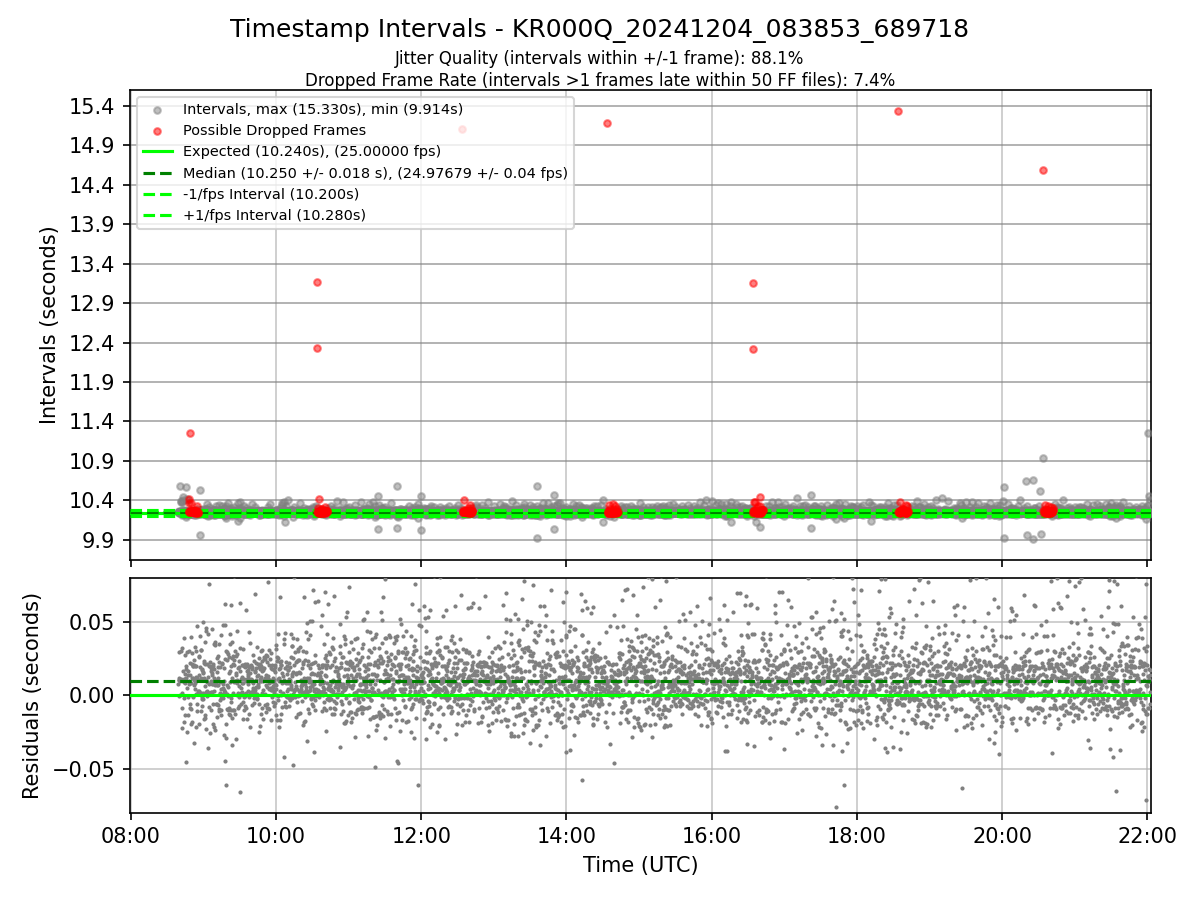Click the 11.9 y-axis tick label

[x=94, y=382]
